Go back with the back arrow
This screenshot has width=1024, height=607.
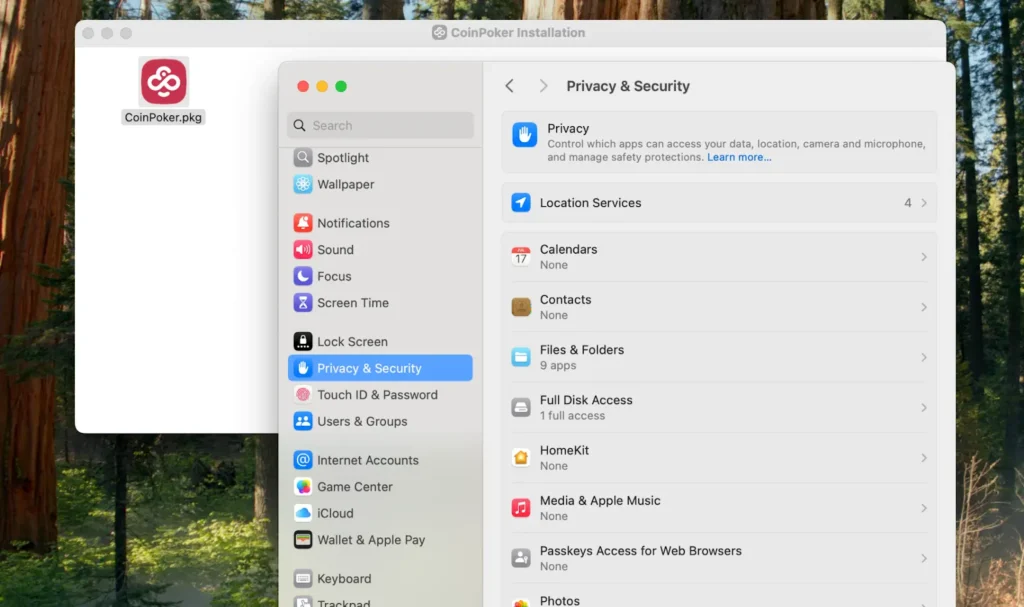tap(510, 86)
